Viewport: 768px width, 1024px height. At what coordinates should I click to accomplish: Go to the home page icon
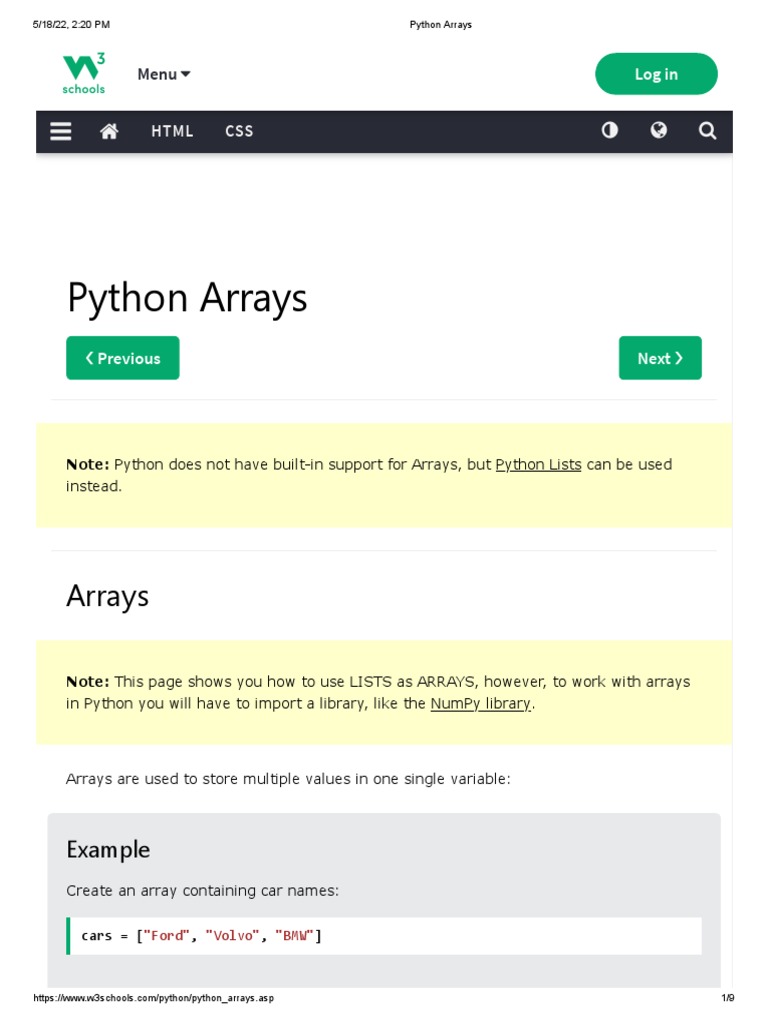109,131
